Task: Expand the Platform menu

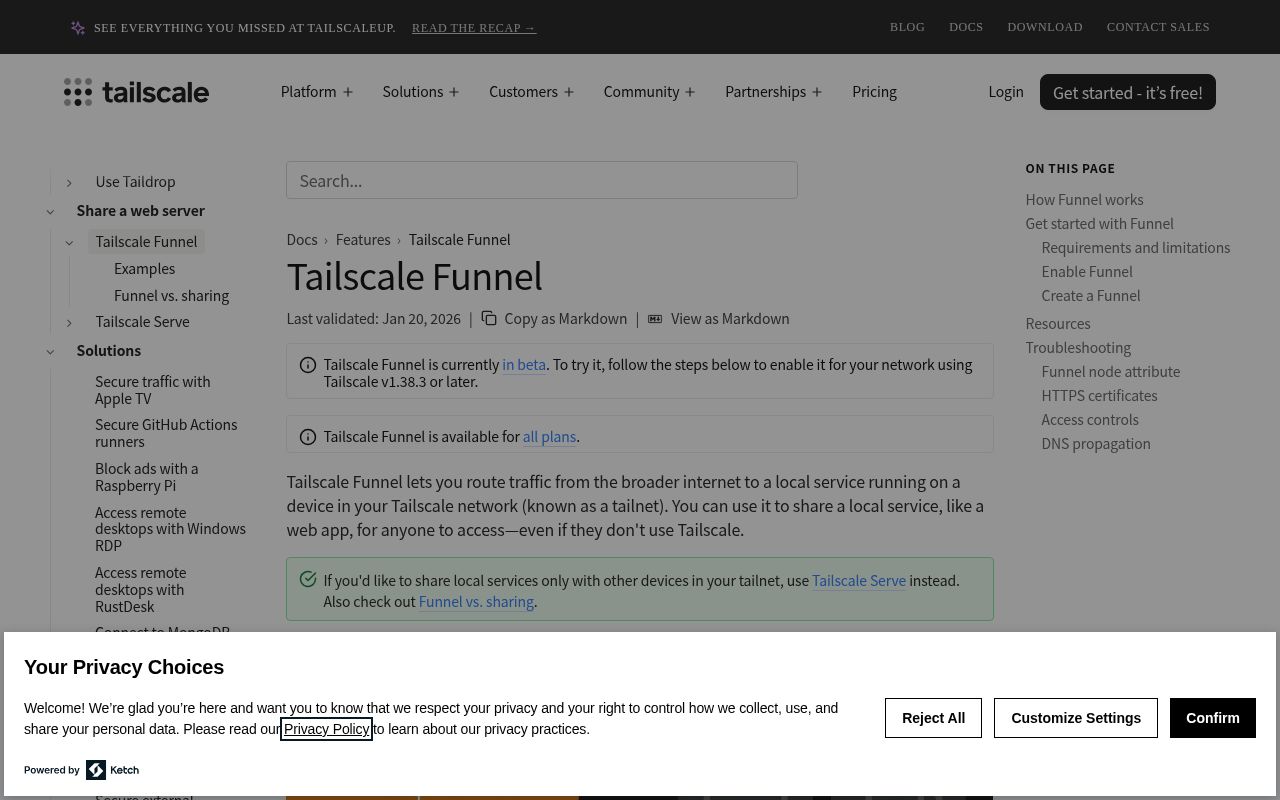Action: coord(317,92)
